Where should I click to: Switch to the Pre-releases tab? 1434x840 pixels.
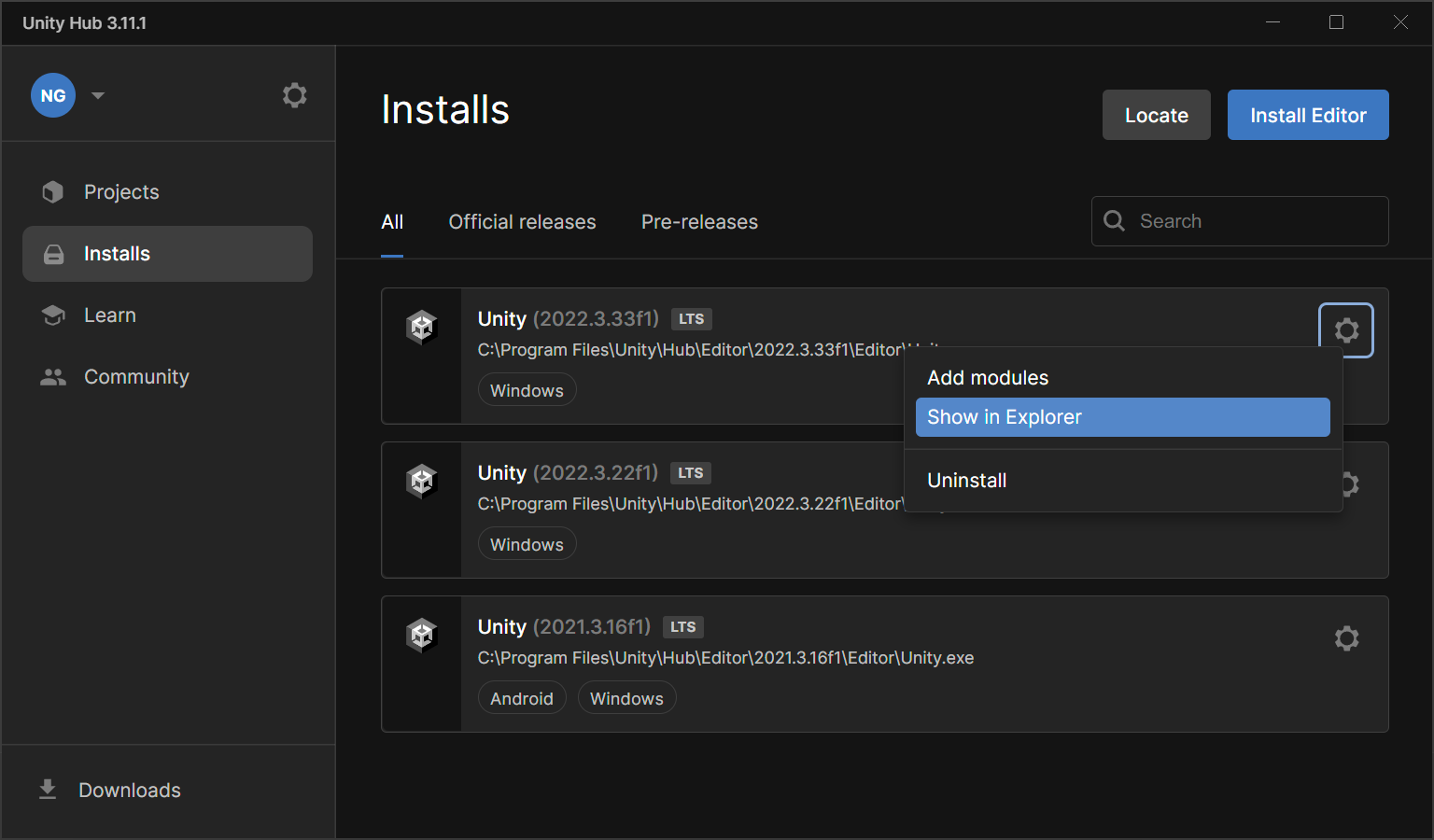(x=698, y=221)
